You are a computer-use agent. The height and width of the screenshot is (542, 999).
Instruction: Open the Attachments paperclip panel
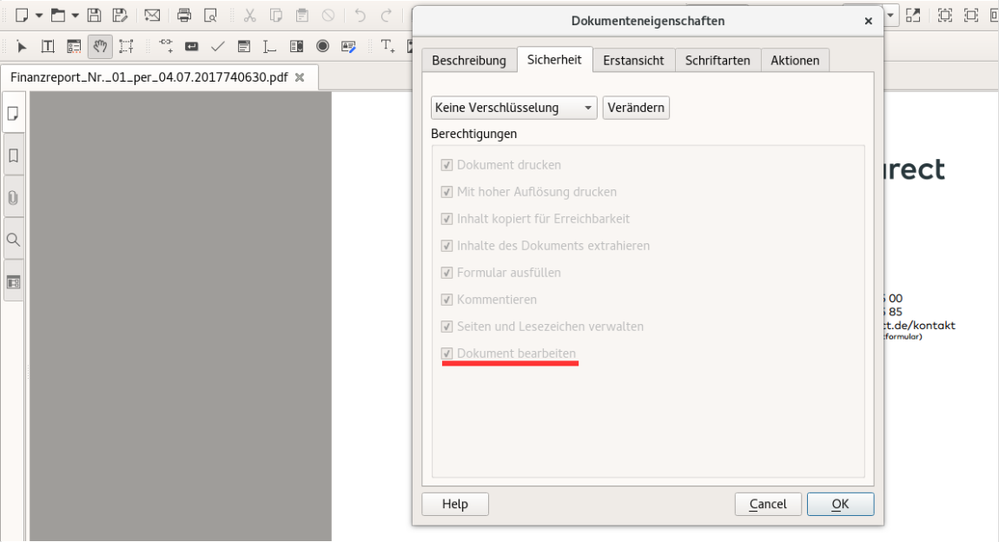tap(14, 198)
